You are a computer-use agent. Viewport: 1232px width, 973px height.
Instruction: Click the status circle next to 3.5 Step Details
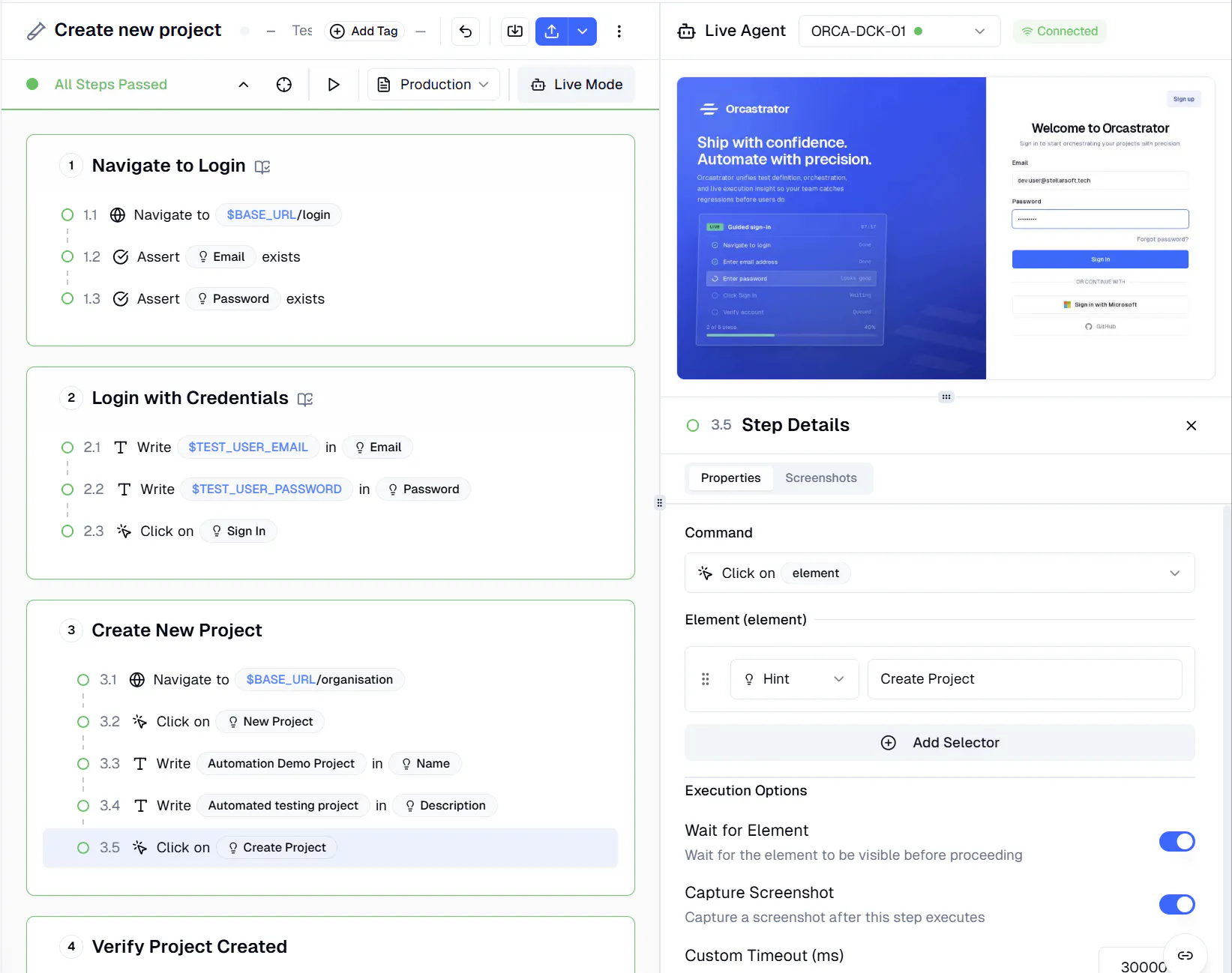(693, 426)
